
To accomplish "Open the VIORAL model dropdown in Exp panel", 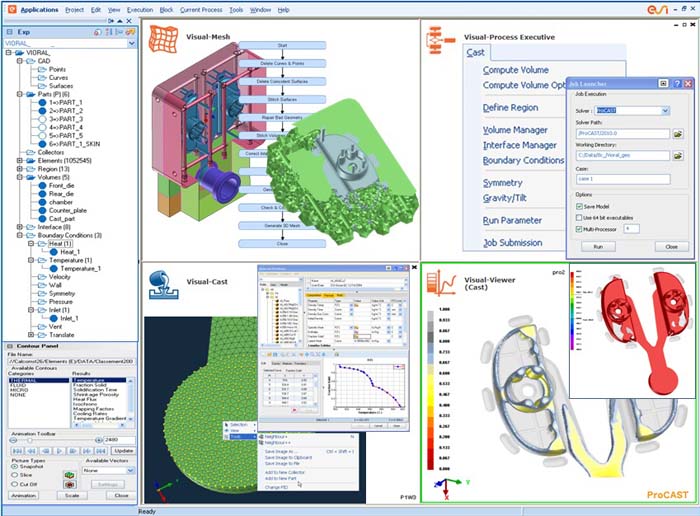I will (132, 43).
